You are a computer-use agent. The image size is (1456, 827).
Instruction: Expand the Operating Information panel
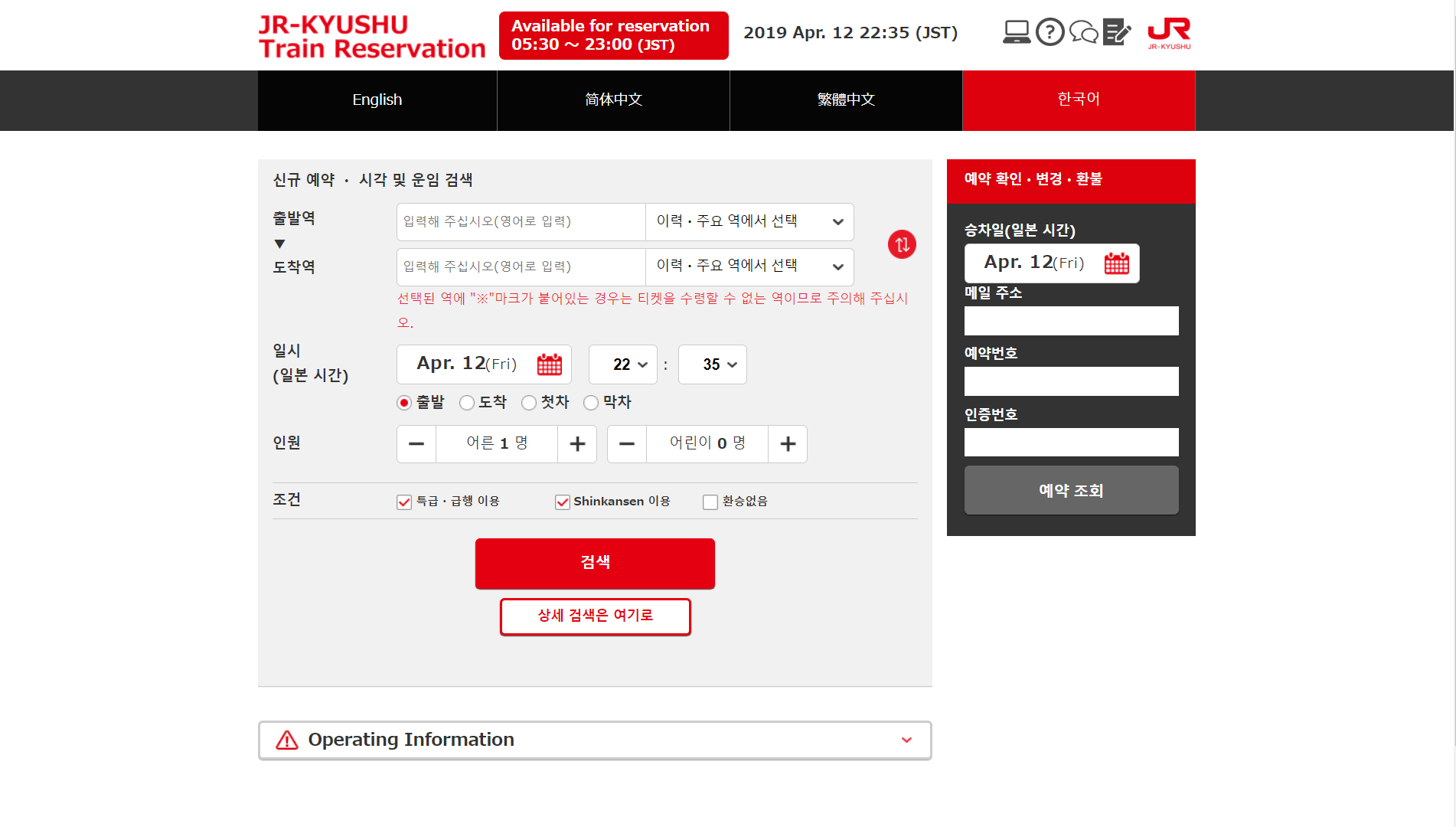tap(595, 740)
